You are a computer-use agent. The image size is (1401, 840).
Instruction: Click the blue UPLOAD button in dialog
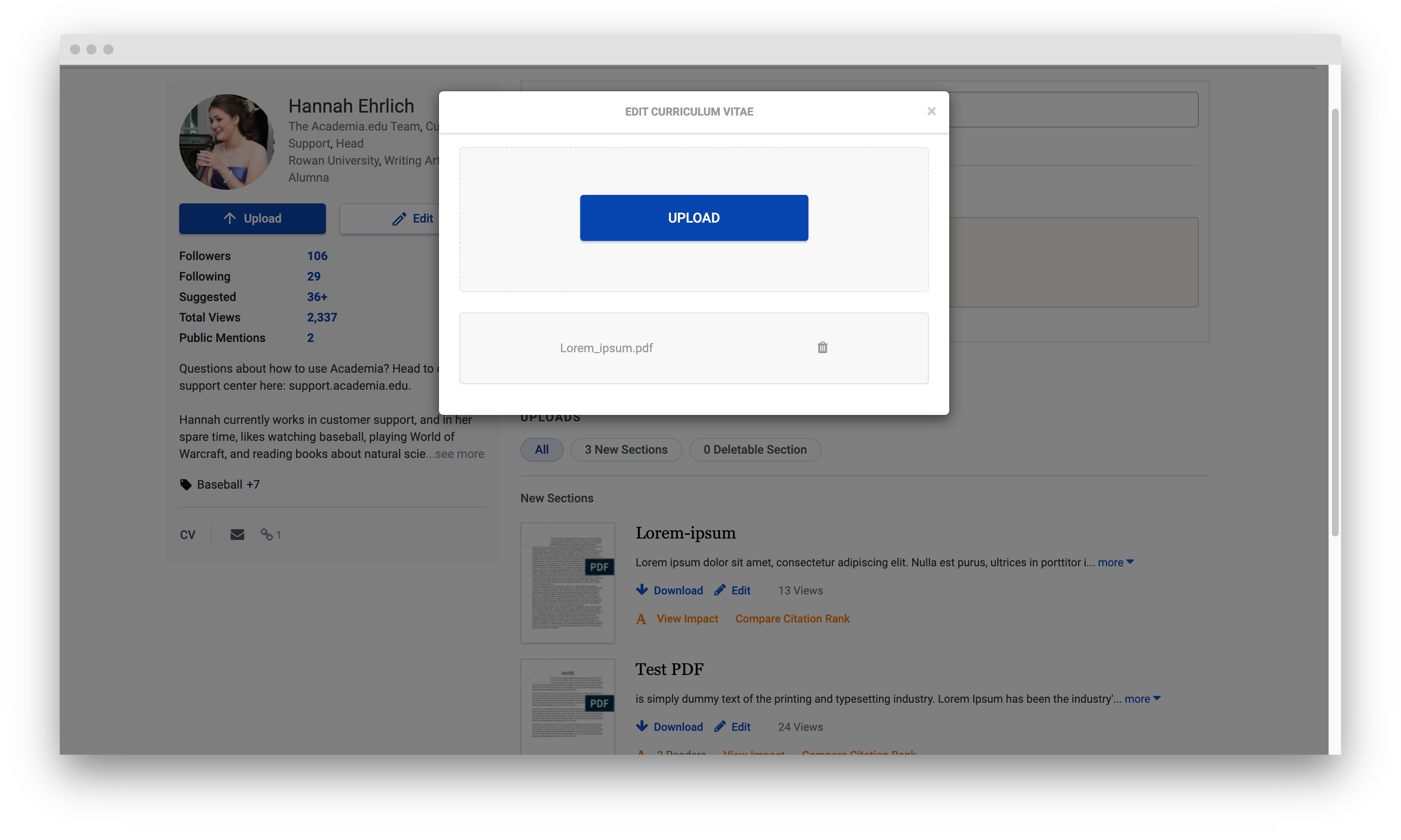[x=694, y=218]
